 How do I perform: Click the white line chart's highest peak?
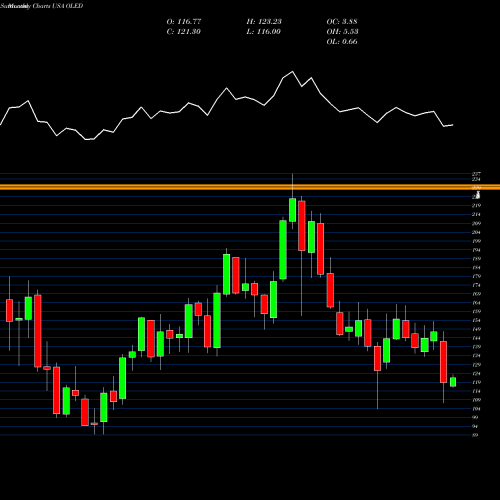(x=293, y=71)
